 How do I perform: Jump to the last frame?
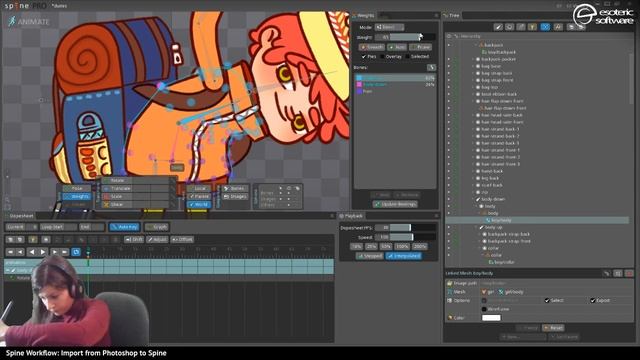click(x=64, y=252)
